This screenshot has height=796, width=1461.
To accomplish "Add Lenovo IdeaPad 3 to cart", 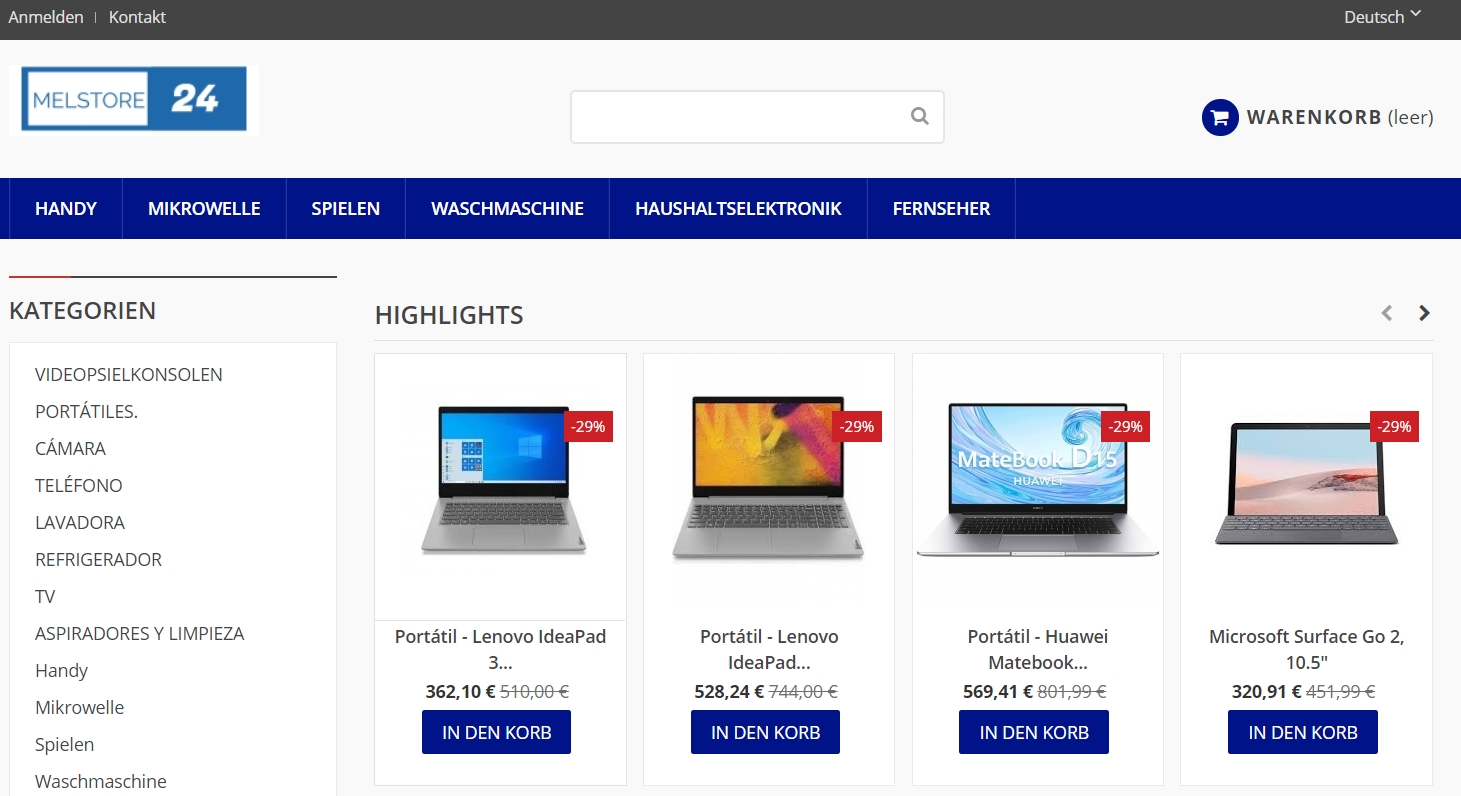I will click(x=496, y=732).
